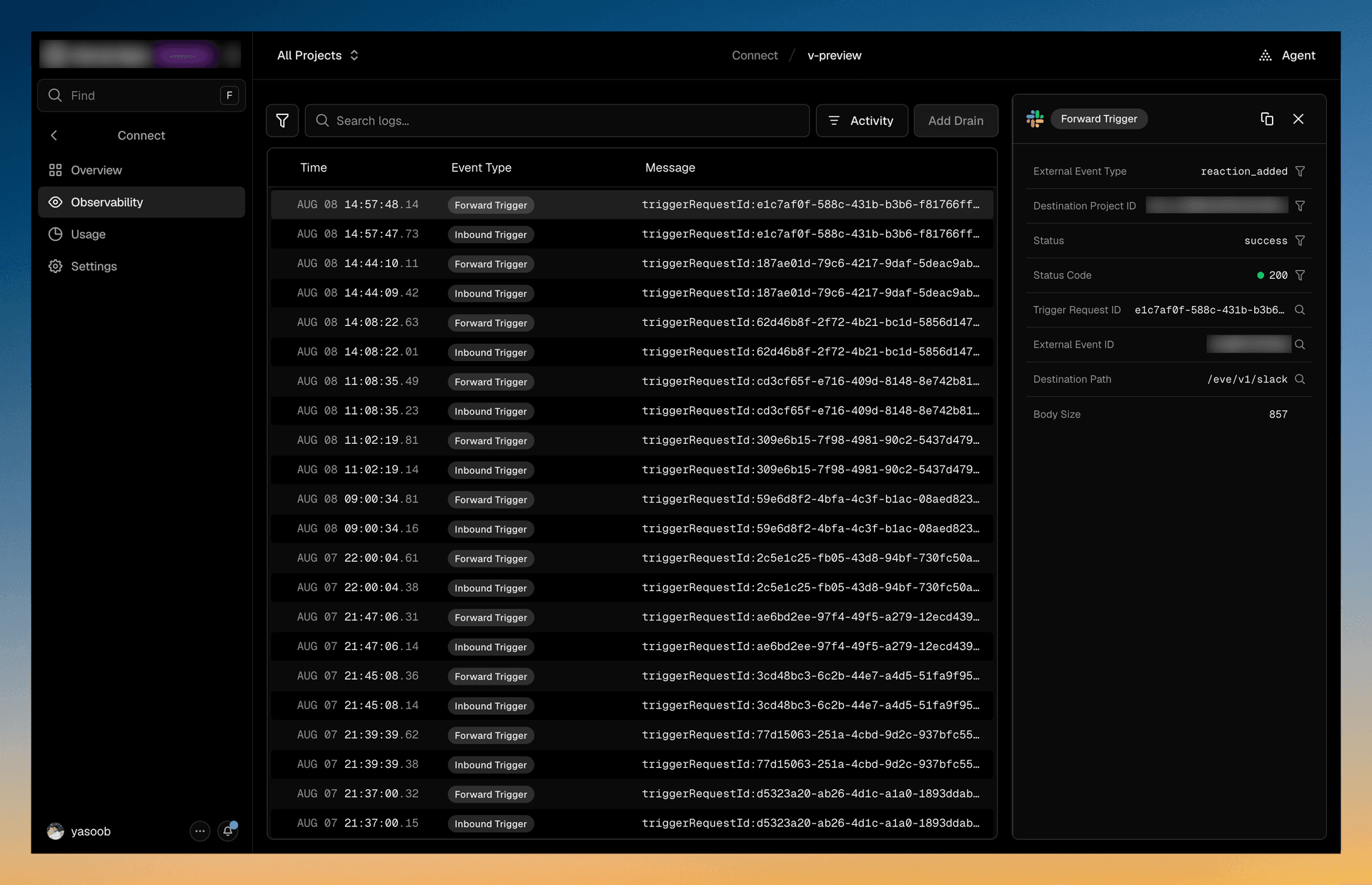Open the notifications bell icon
Viewport: 1372px width, 885px height.
(228, 831)
